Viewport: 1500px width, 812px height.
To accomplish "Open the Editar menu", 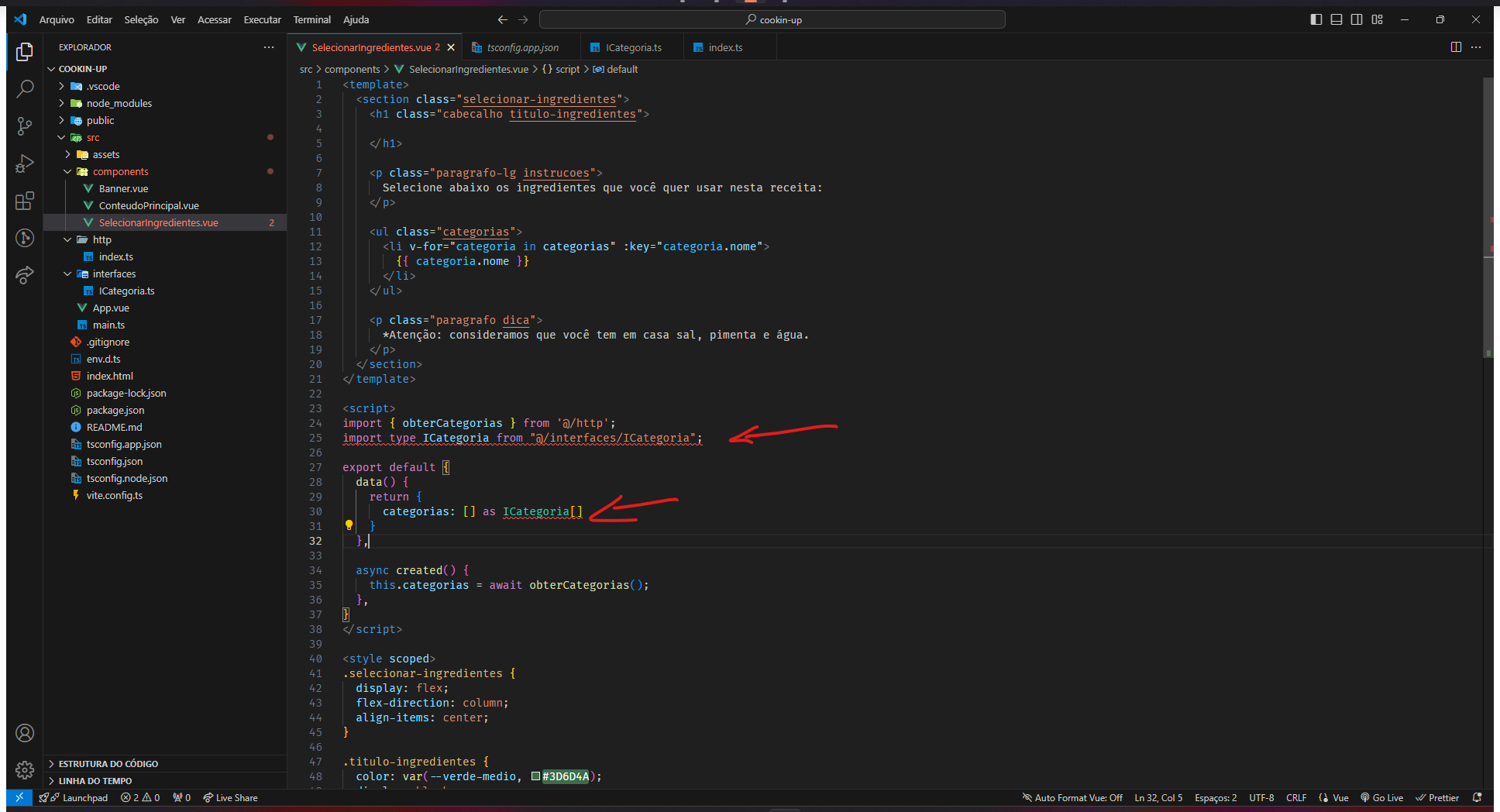I will pyautogui.click(x=99, y=19).
